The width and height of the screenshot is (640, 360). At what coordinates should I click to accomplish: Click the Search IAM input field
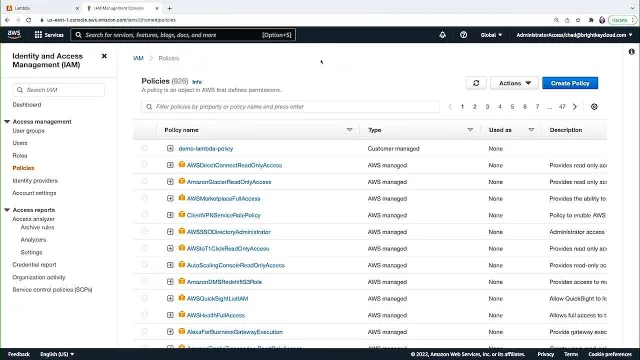pos(58,90)
